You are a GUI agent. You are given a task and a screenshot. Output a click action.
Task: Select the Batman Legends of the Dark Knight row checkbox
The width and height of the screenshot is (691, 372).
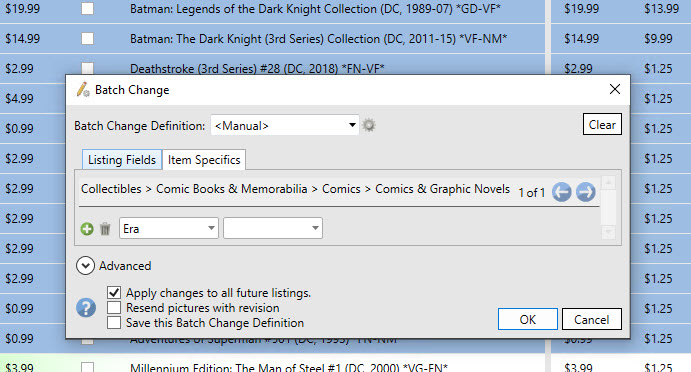[x=87, y=8]
